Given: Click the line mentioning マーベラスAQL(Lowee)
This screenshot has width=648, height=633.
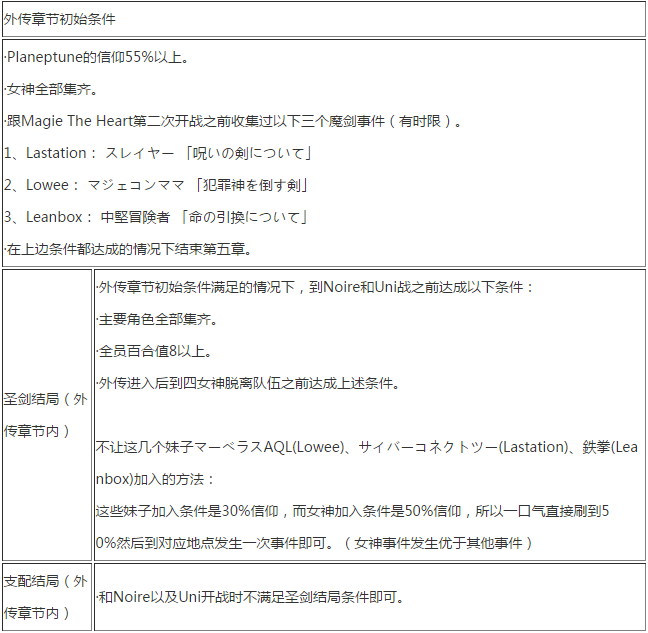Looking at the screenshot, I should 367,447.
